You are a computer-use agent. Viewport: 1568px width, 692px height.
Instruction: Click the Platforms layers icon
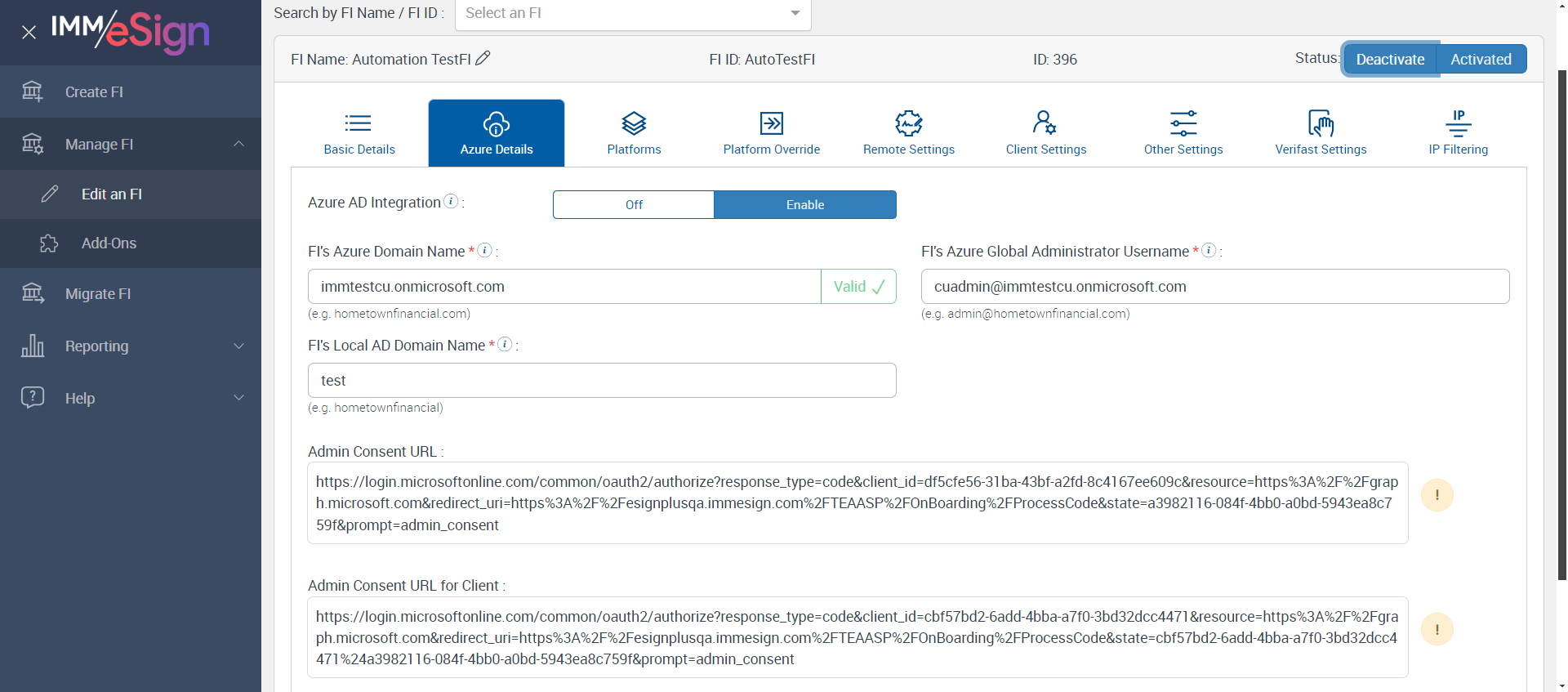pyautogui.click(x=634, y=123)
